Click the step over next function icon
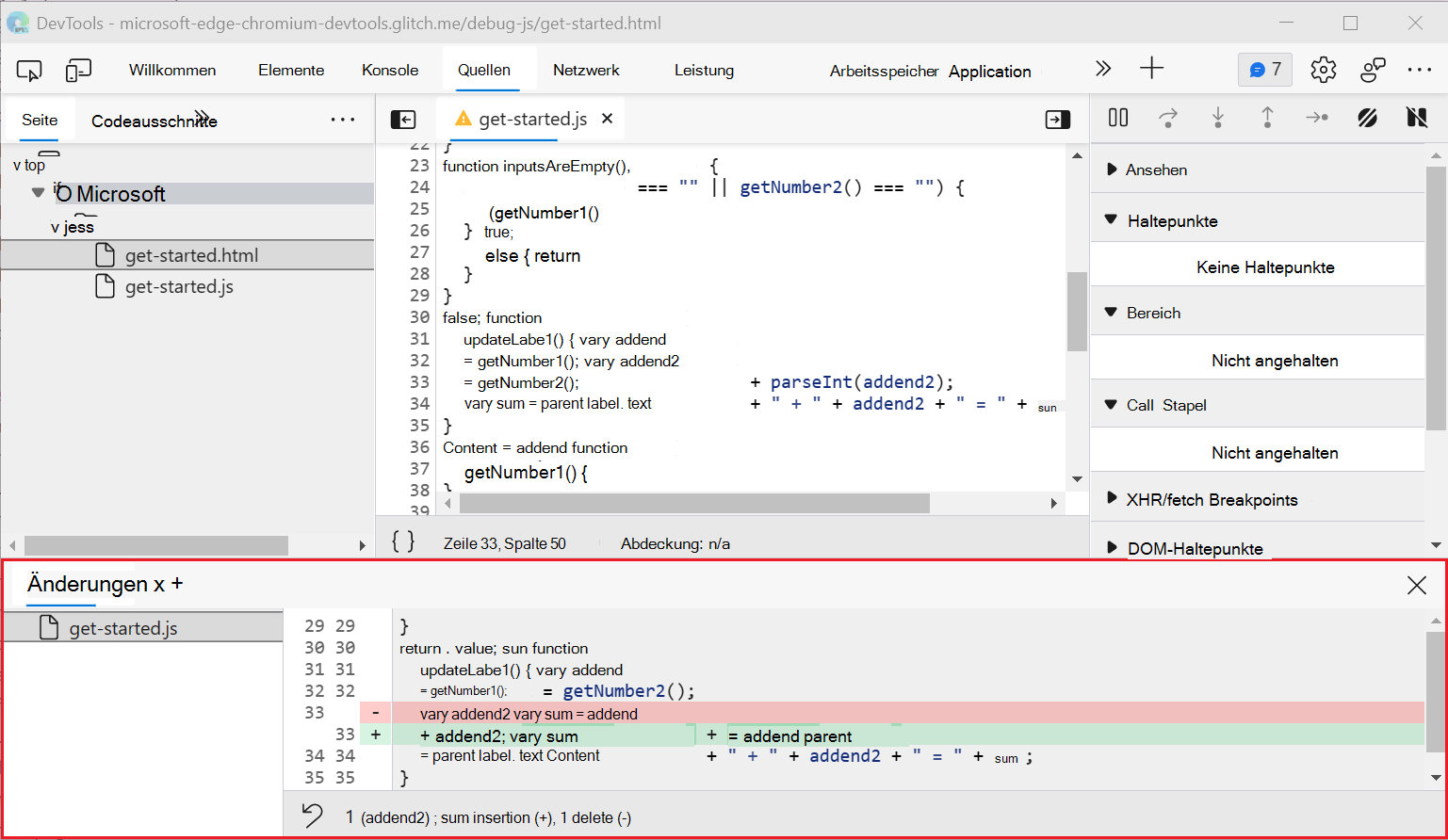 (x=1168, y=118)
